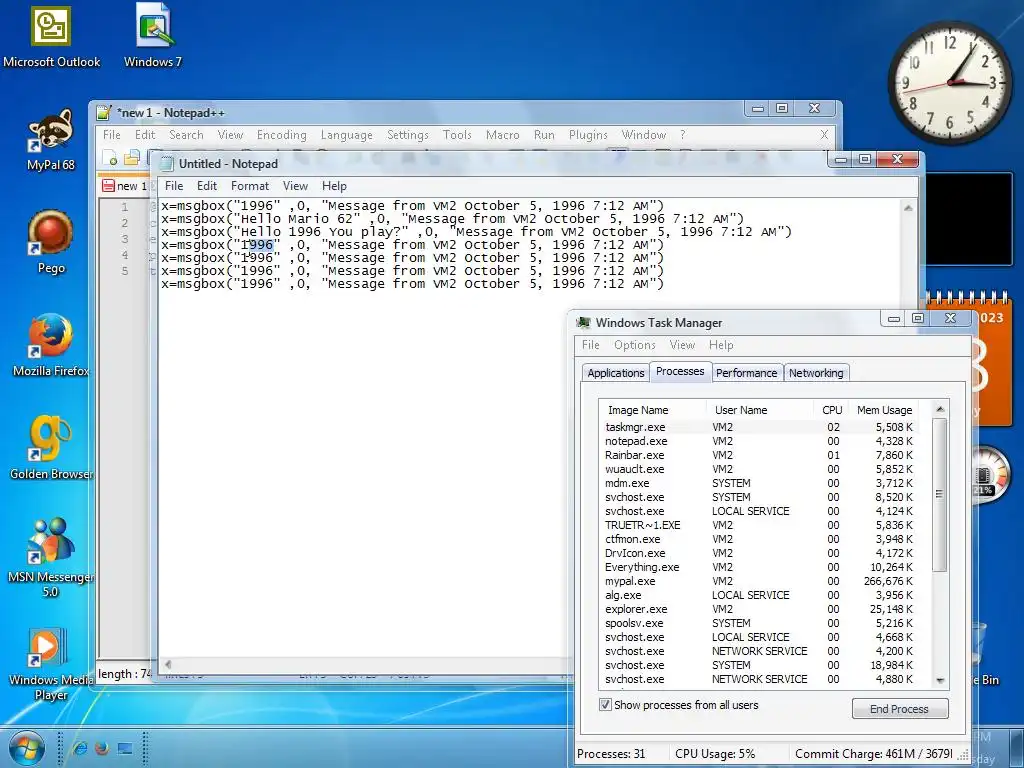Open the Language menu in Notepad++
Viewport: 1024px width, 768px height.
click(346, 135)
